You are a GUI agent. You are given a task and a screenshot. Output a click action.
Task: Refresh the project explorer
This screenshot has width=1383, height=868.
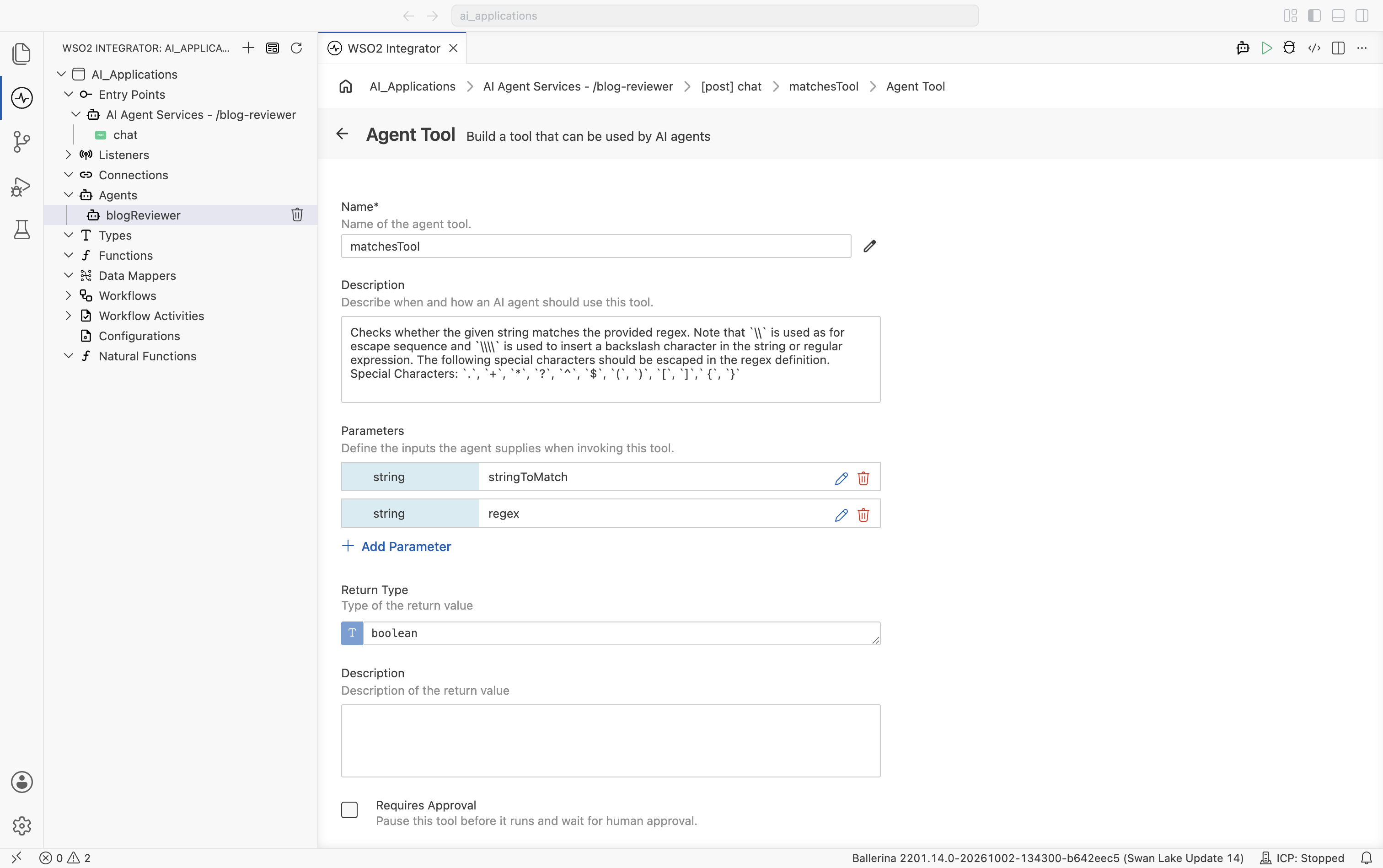tap(296, 48)
